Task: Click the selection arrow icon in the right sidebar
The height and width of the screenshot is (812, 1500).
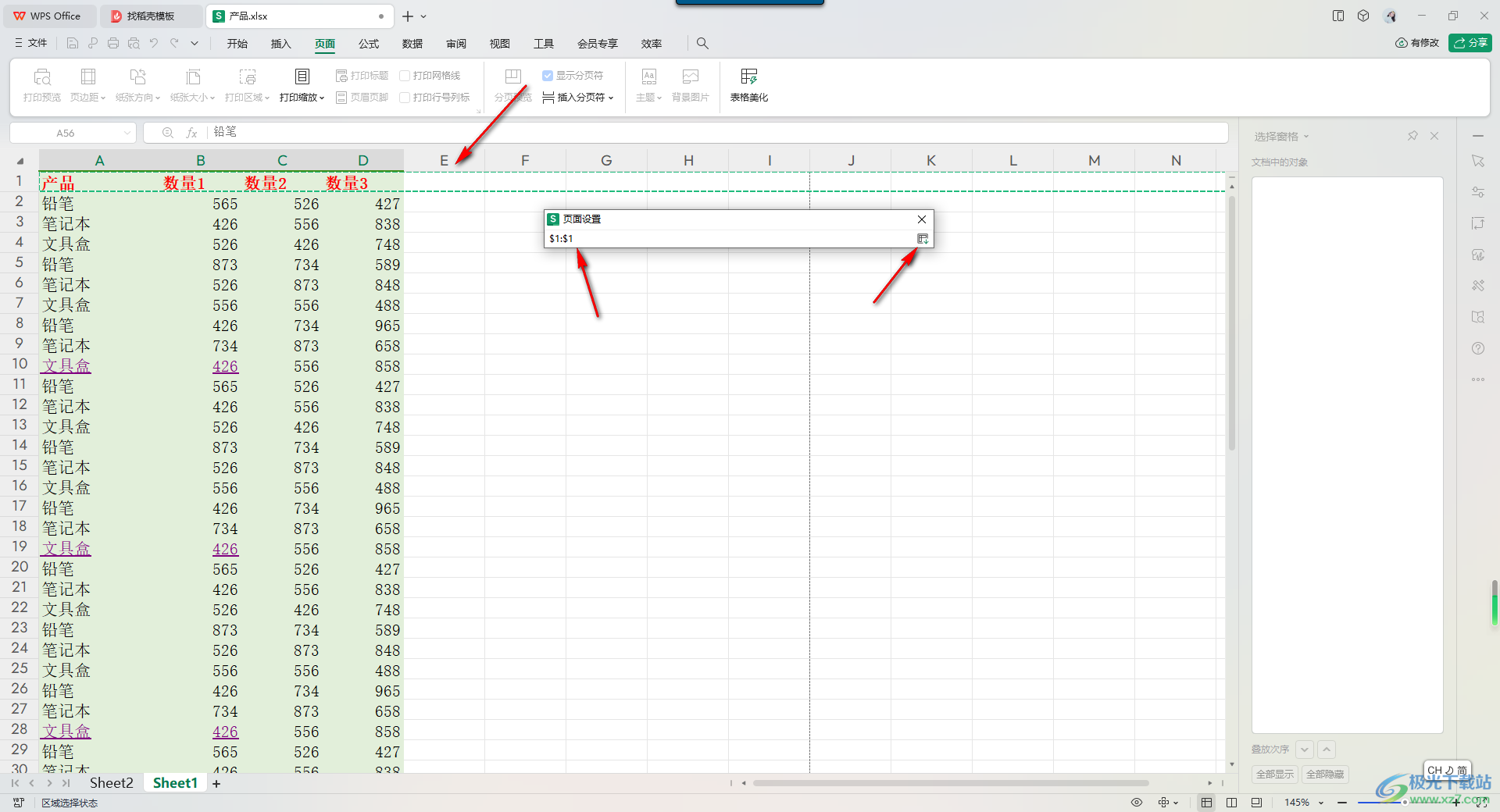Action: pyautogui.click(x=1478, y=161)
